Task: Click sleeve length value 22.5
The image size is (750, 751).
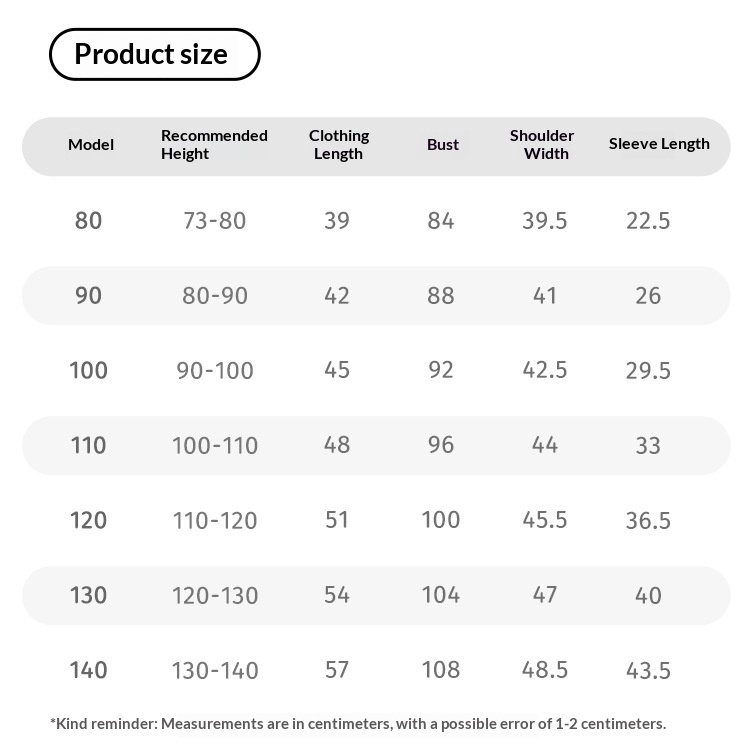Action: pyautogui.click(x=648, y=221)
